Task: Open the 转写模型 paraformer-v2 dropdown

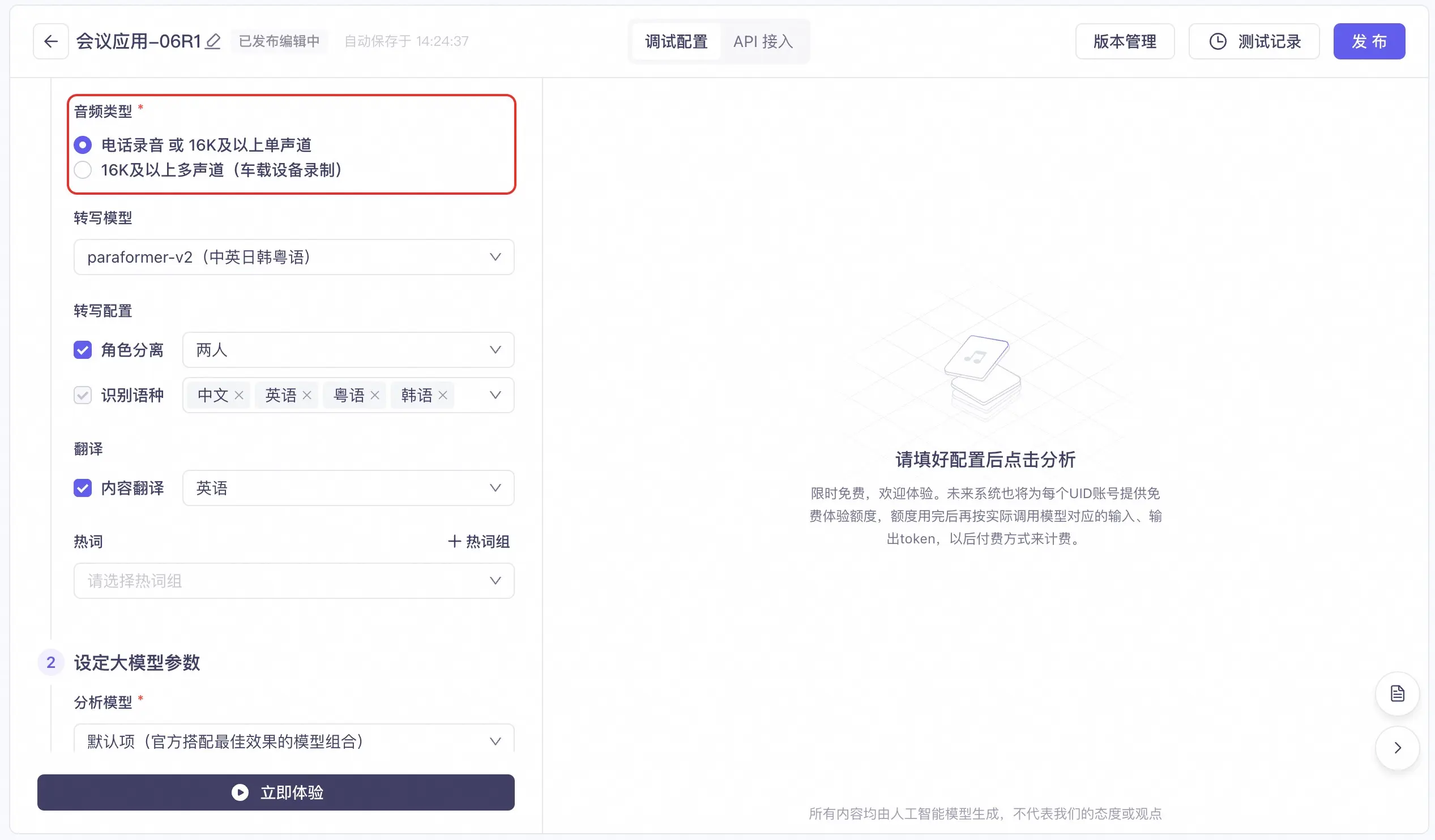Action: click(293, 257)
